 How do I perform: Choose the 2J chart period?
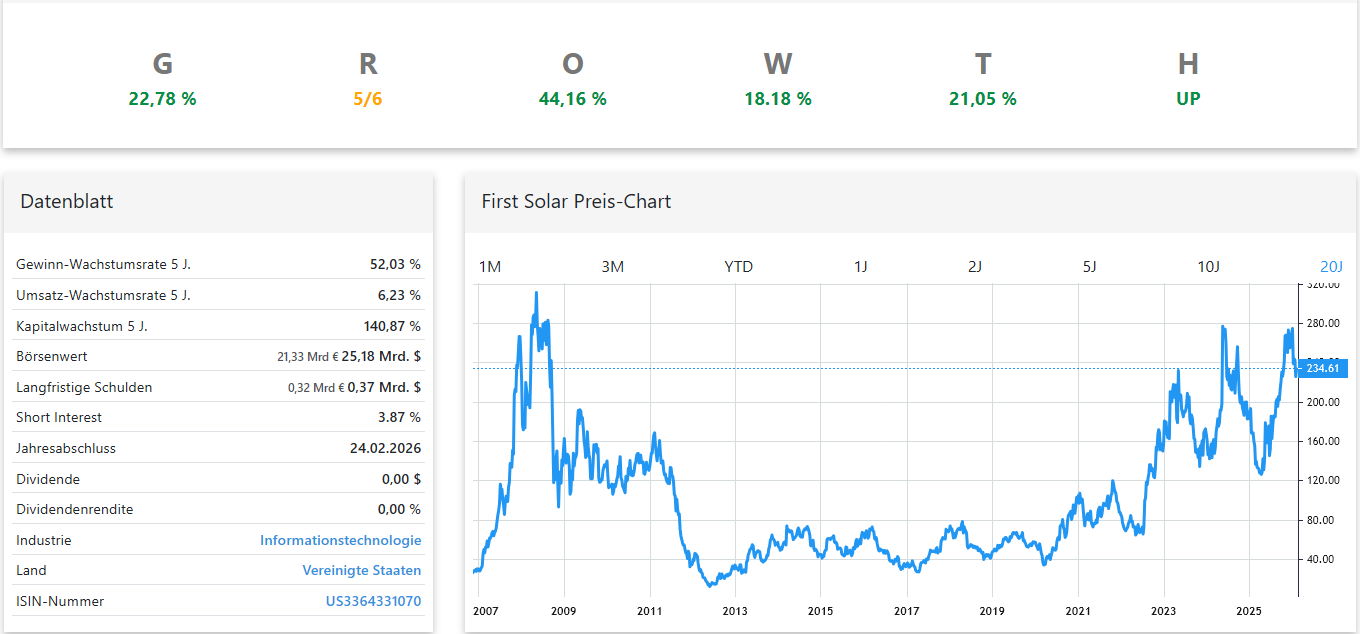click(974, 266)
